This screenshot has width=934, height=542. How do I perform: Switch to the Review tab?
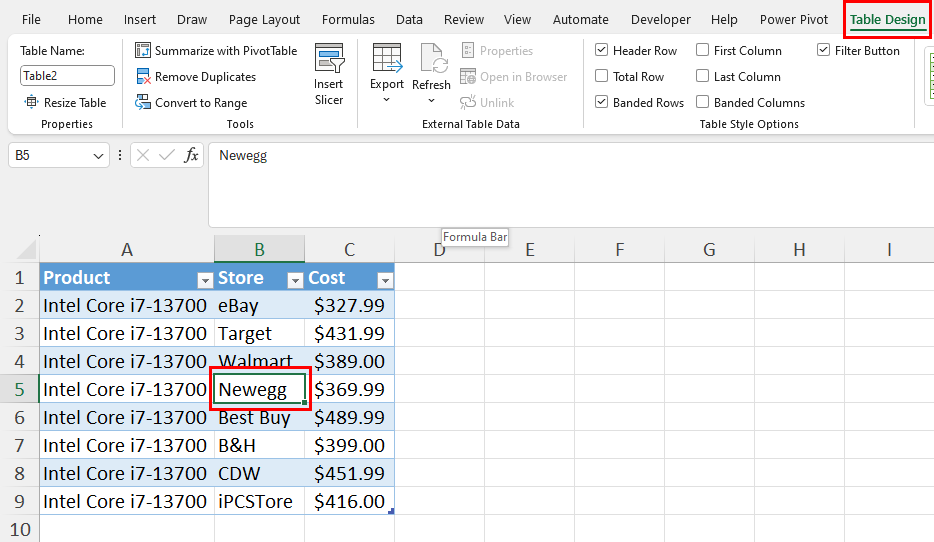click(x=464, y=20)
